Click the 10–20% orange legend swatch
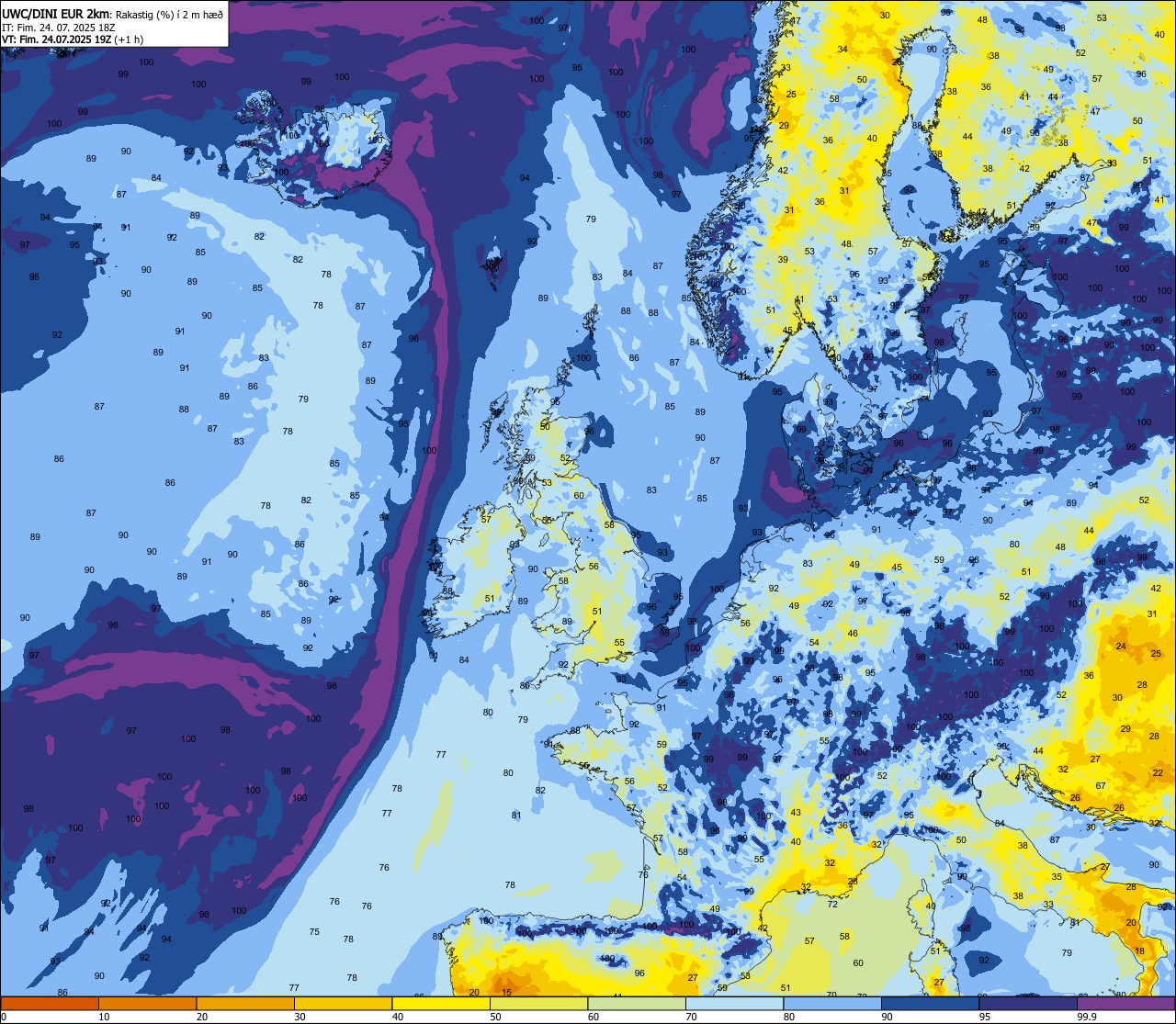The height and width of the screenshot is (1024, 1176). 147,1003
